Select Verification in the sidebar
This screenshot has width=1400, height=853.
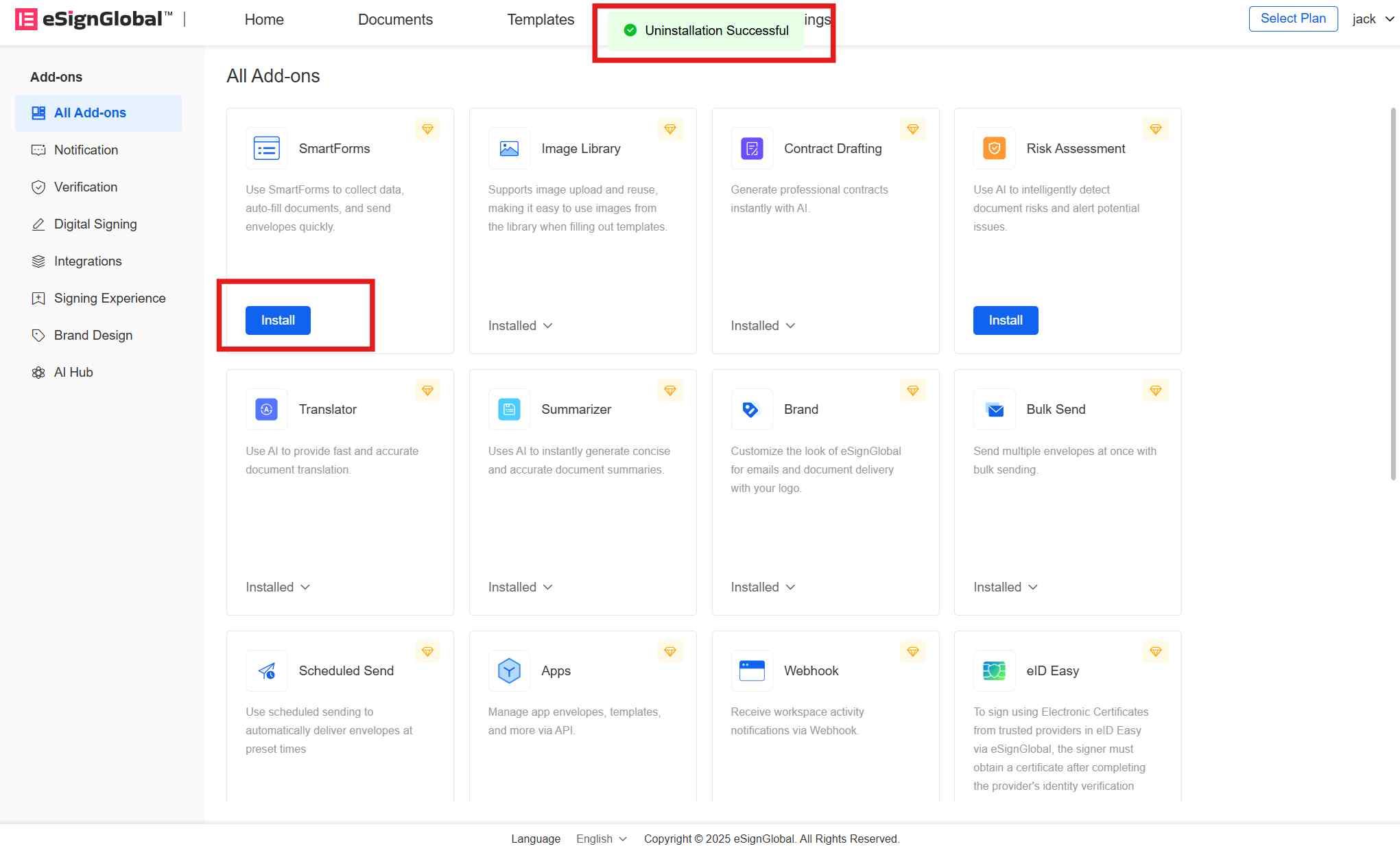[99, 187]
